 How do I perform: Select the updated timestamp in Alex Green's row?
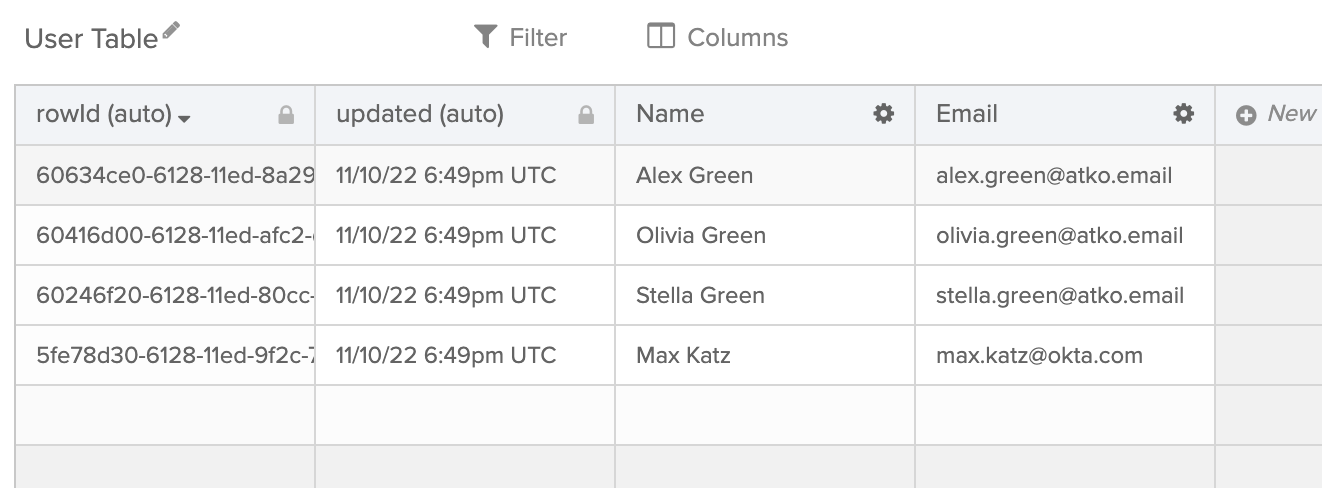coord(465,175)
